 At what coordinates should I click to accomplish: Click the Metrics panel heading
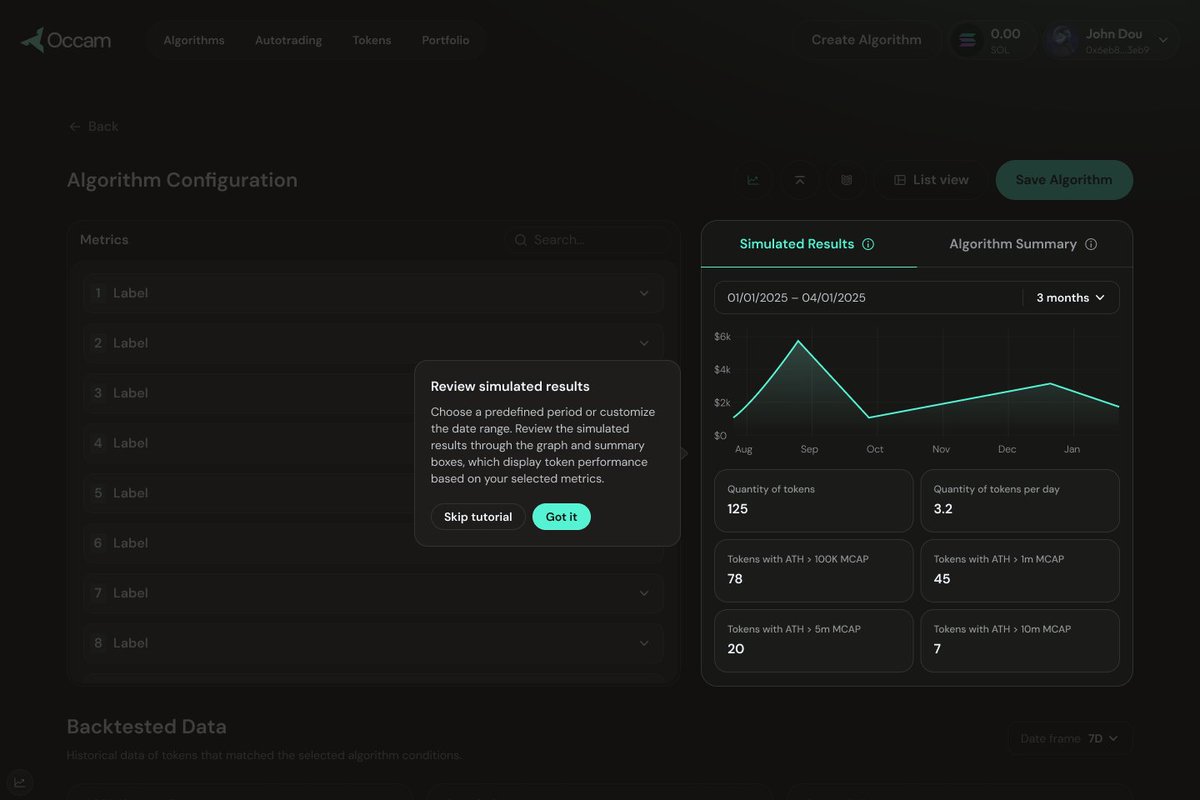(104, 240)
